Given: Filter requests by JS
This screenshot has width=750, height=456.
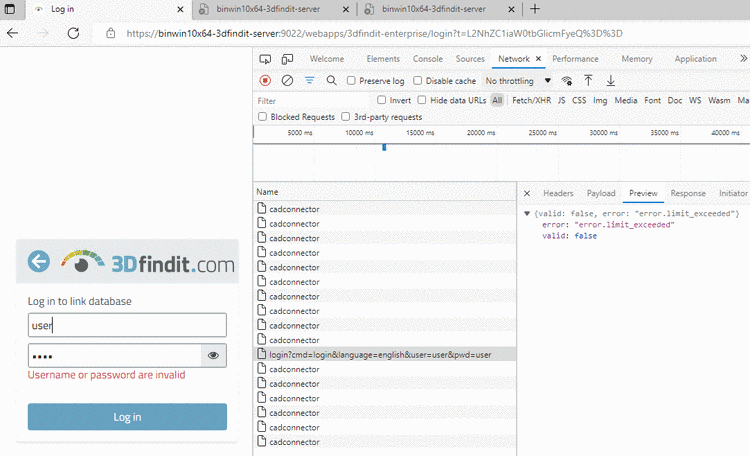Looking at the screenshot, I should (x=562, y=100).
